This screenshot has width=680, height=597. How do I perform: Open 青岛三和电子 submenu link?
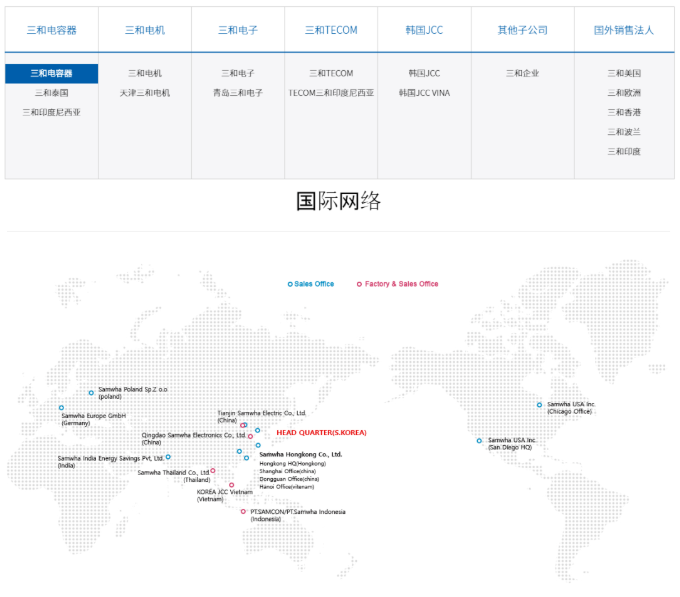click(238, 93)
